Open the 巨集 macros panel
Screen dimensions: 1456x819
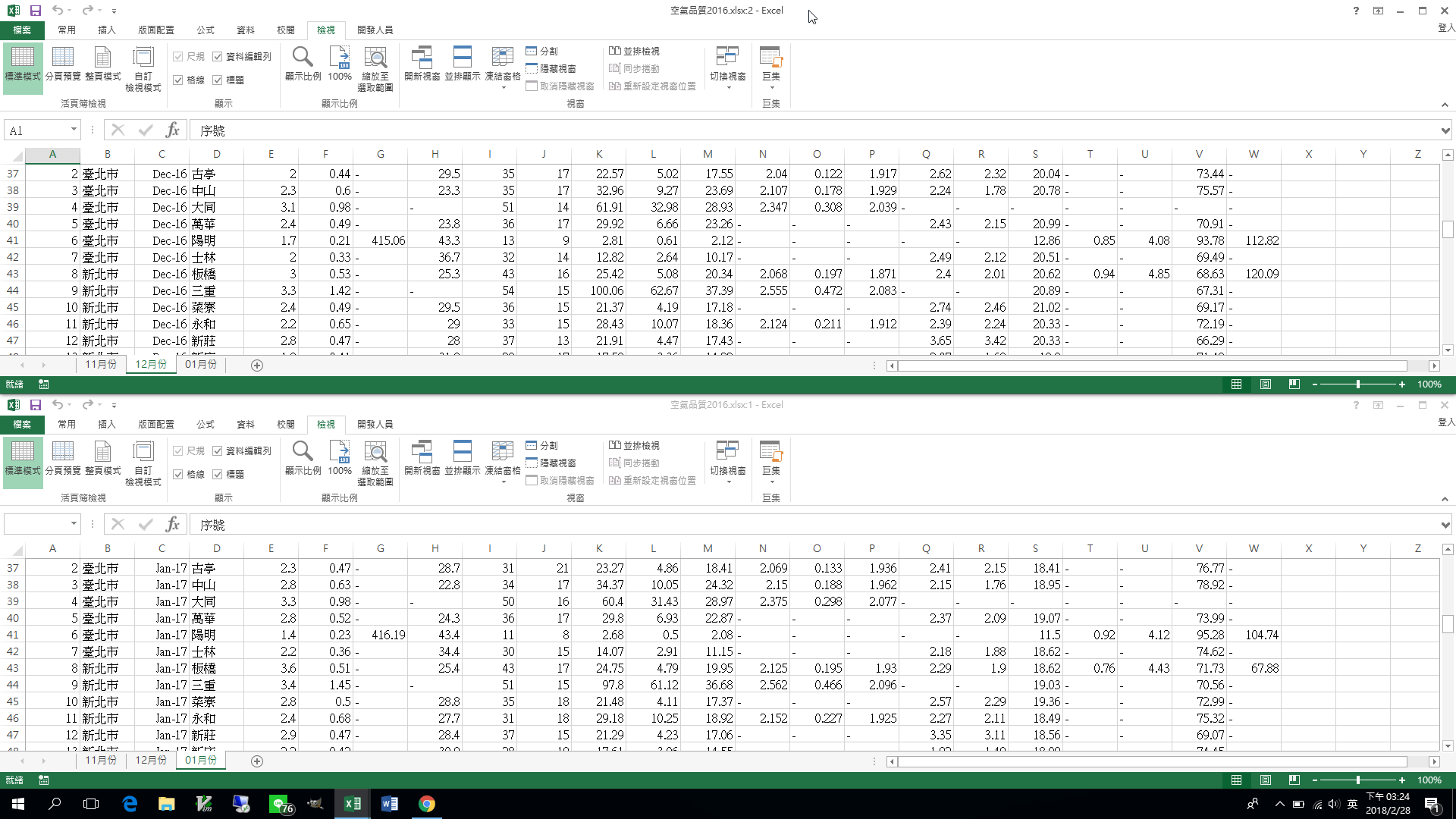click(x=770, y=61)
